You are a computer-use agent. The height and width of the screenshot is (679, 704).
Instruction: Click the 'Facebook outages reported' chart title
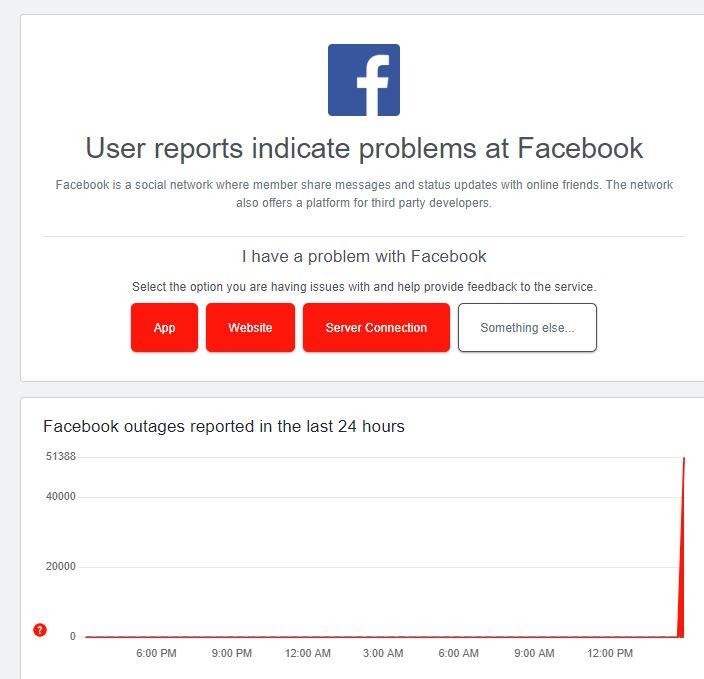pyautogui.click(x=224, y=426)
